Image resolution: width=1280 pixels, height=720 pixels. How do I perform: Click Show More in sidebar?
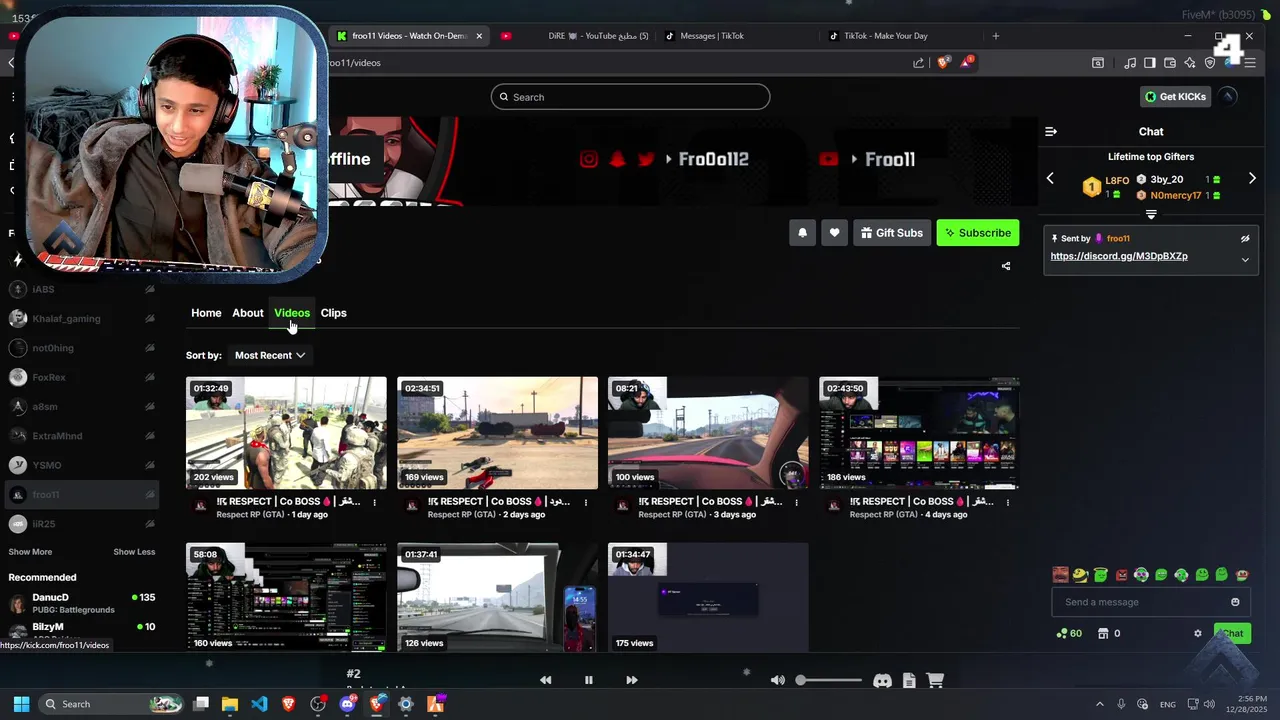(x=30, y=552)
